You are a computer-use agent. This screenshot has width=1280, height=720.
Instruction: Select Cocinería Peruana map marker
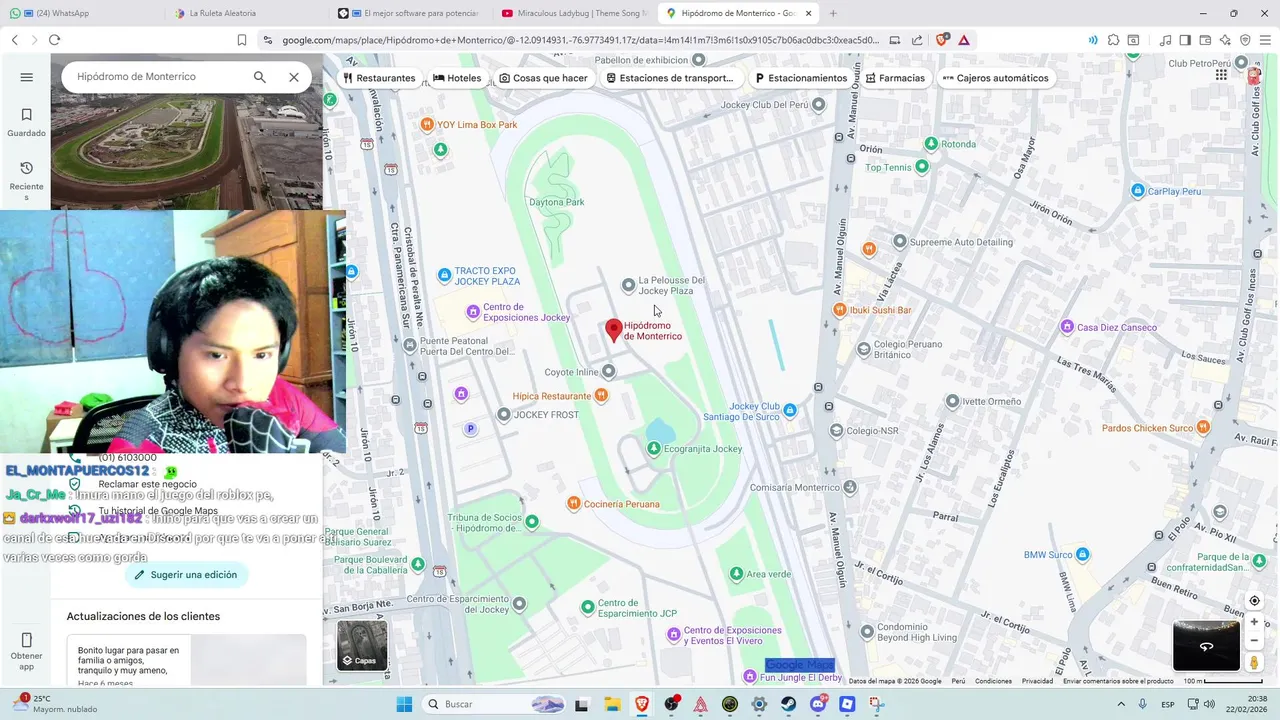[x=573, y=504]
